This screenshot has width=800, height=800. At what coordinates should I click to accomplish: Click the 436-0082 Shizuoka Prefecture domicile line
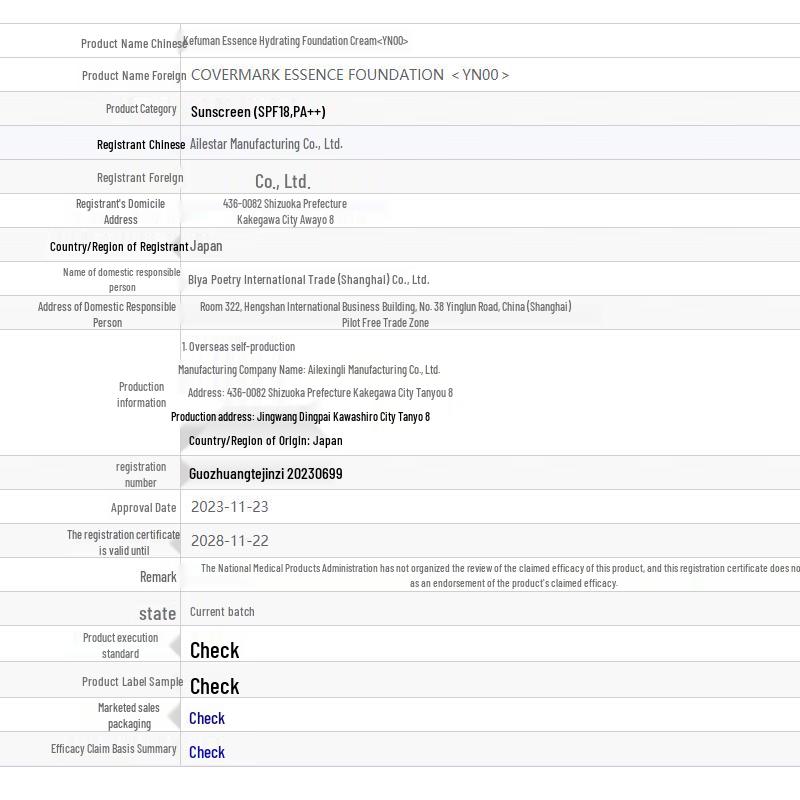[x=285, y=204]
